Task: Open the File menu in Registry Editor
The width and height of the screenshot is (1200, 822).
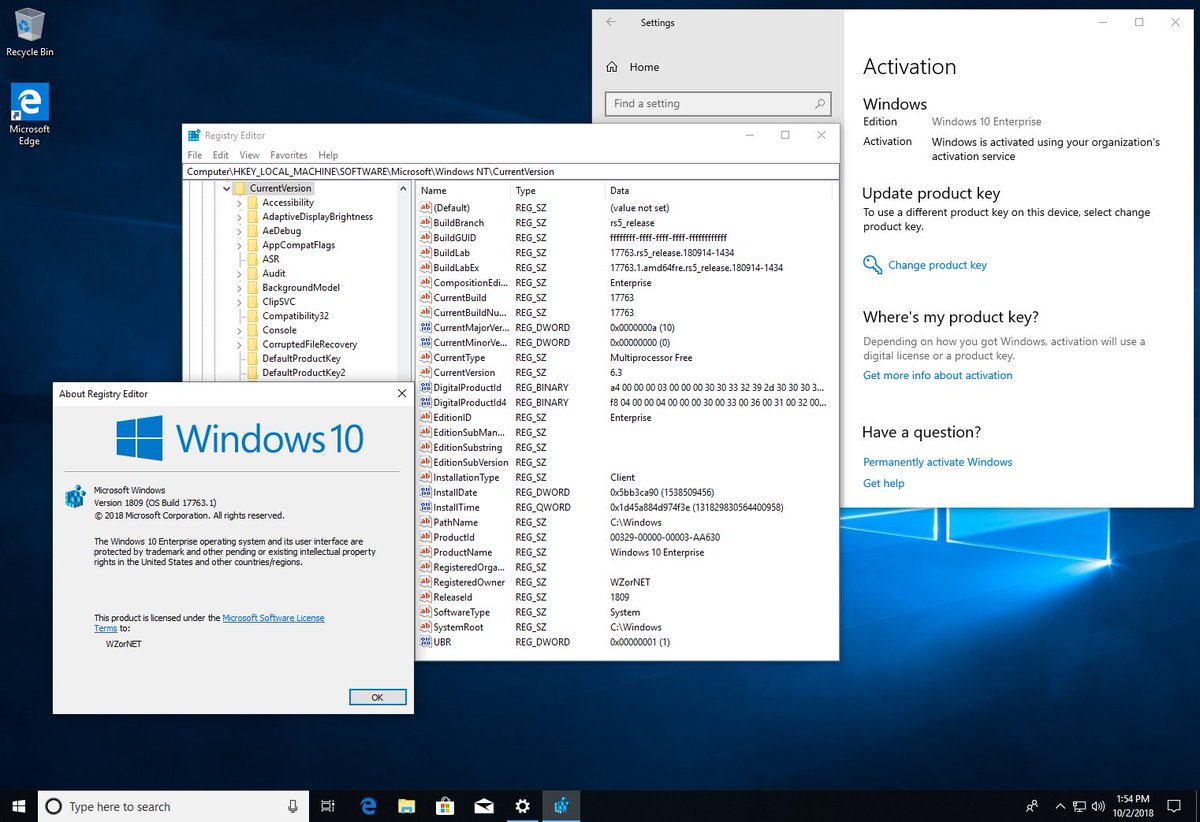Action: coord(194,155)
